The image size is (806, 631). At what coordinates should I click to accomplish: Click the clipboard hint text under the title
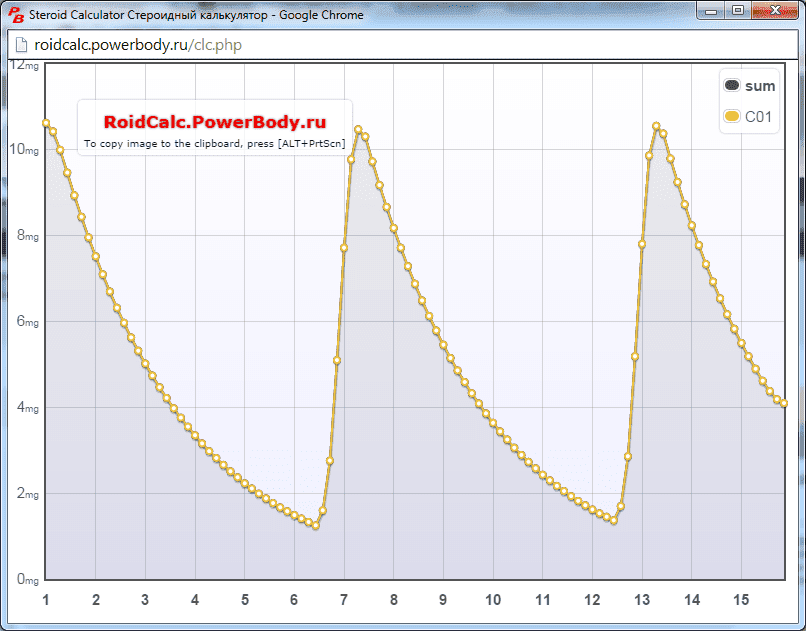(x=215, y=144)
